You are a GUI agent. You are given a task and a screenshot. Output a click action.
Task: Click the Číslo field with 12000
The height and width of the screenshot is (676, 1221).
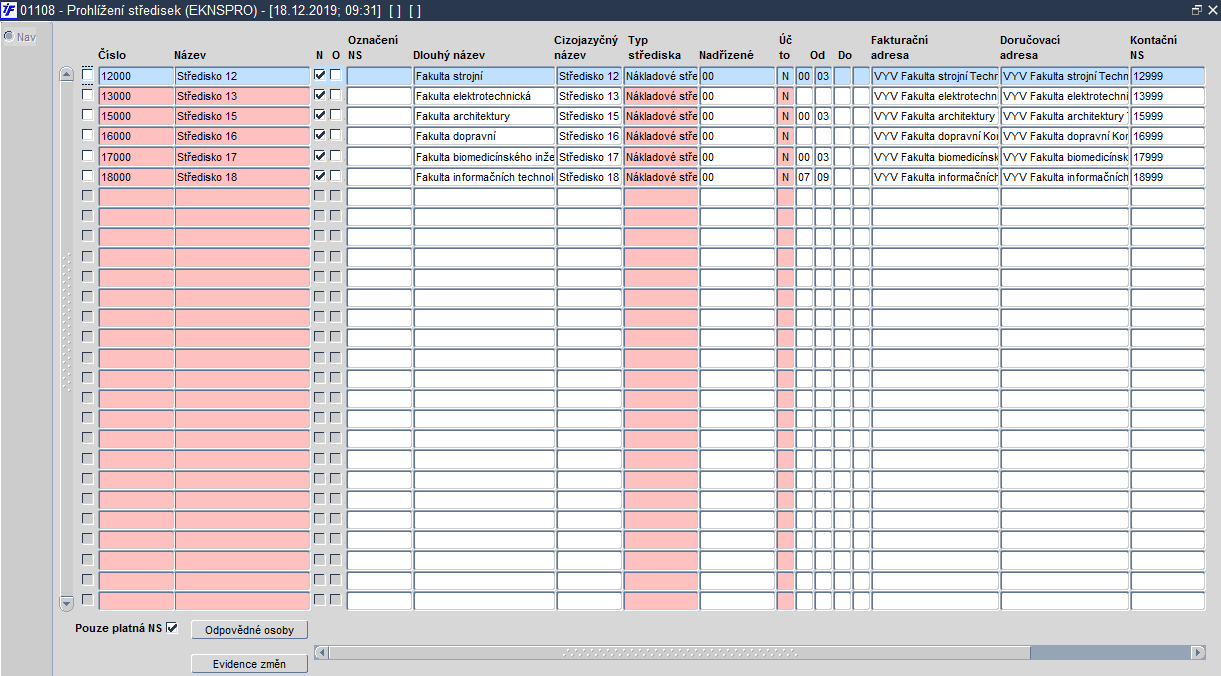[136, 76]
